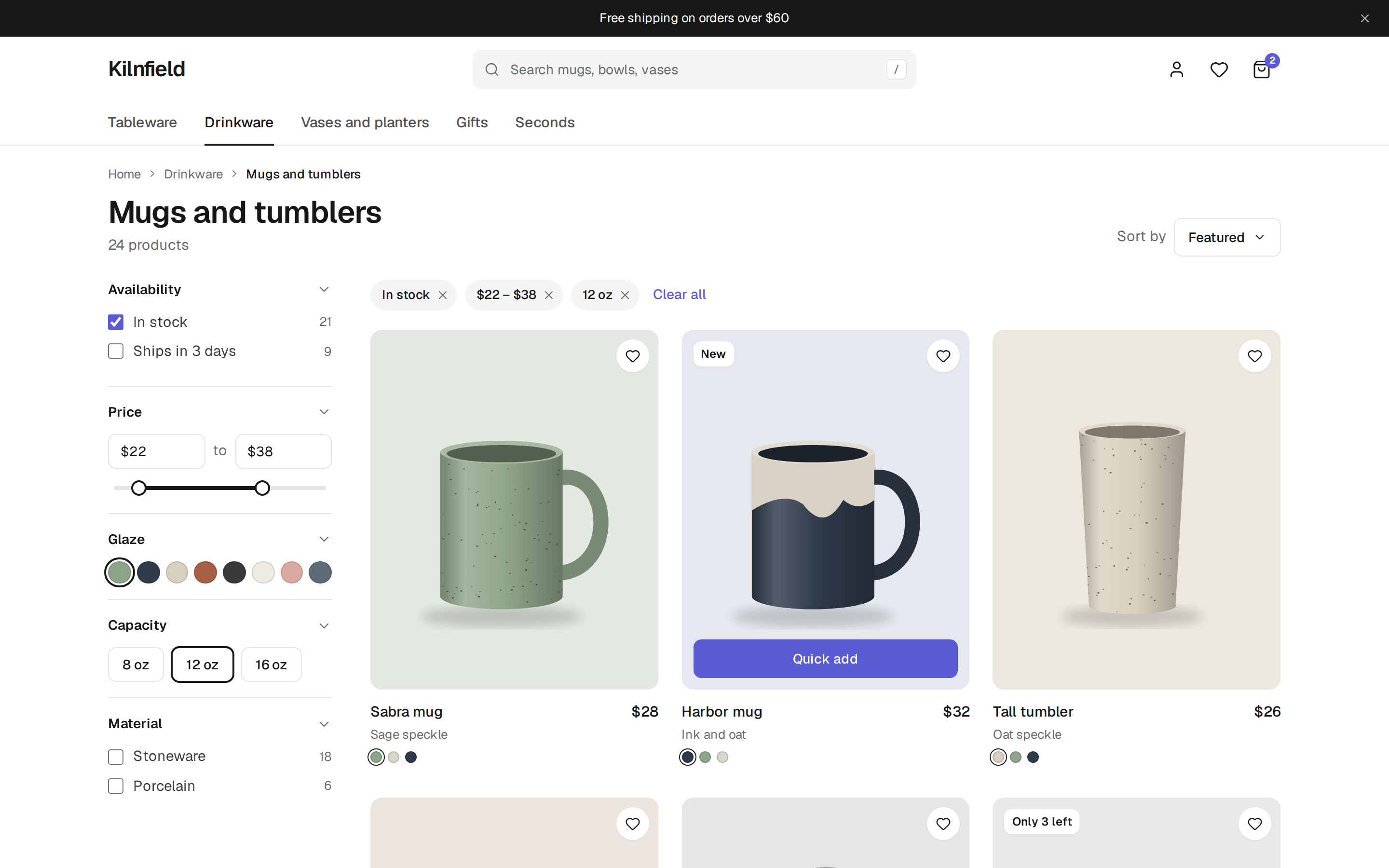Deselect the 12 oz capacity
The height and width of the screenshot is (868, 1389).
click(x=202, y=665)
